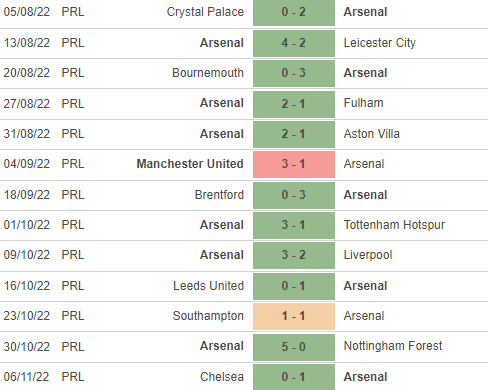Open the 4 - 2 score against Leicester City
The width and height of the screenshot is (488, 390).
point(294,43)
